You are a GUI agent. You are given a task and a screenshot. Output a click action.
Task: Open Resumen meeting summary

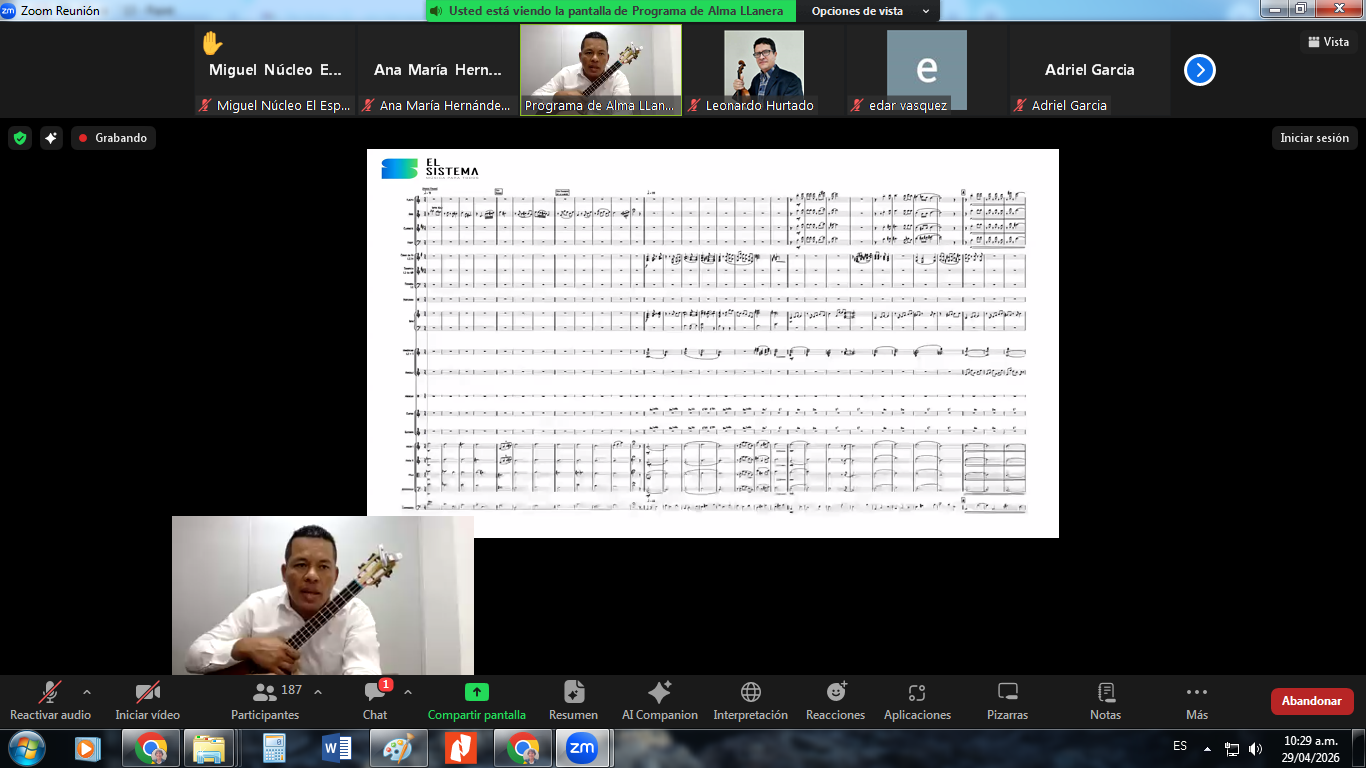(x=574, y=700)
